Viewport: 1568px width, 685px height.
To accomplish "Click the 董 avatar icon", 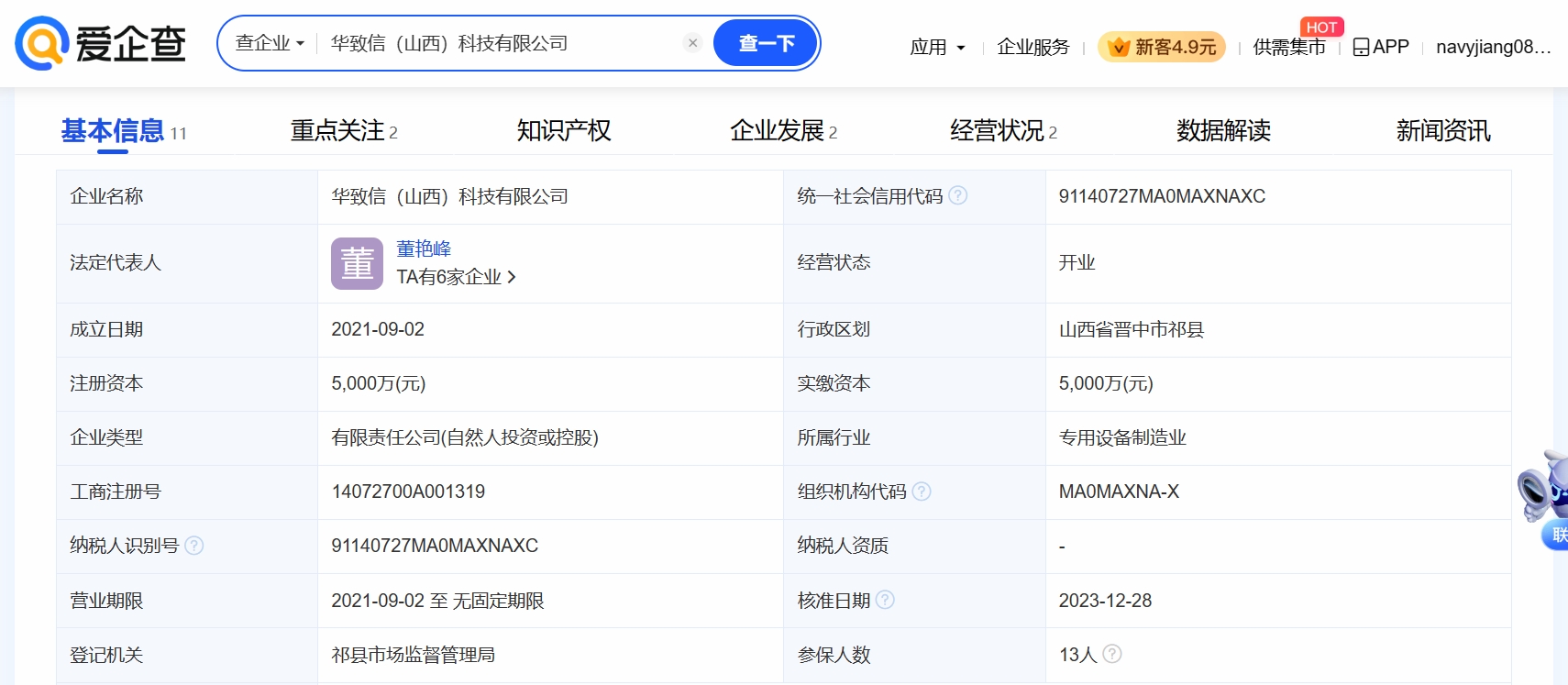I will [357, 263].
